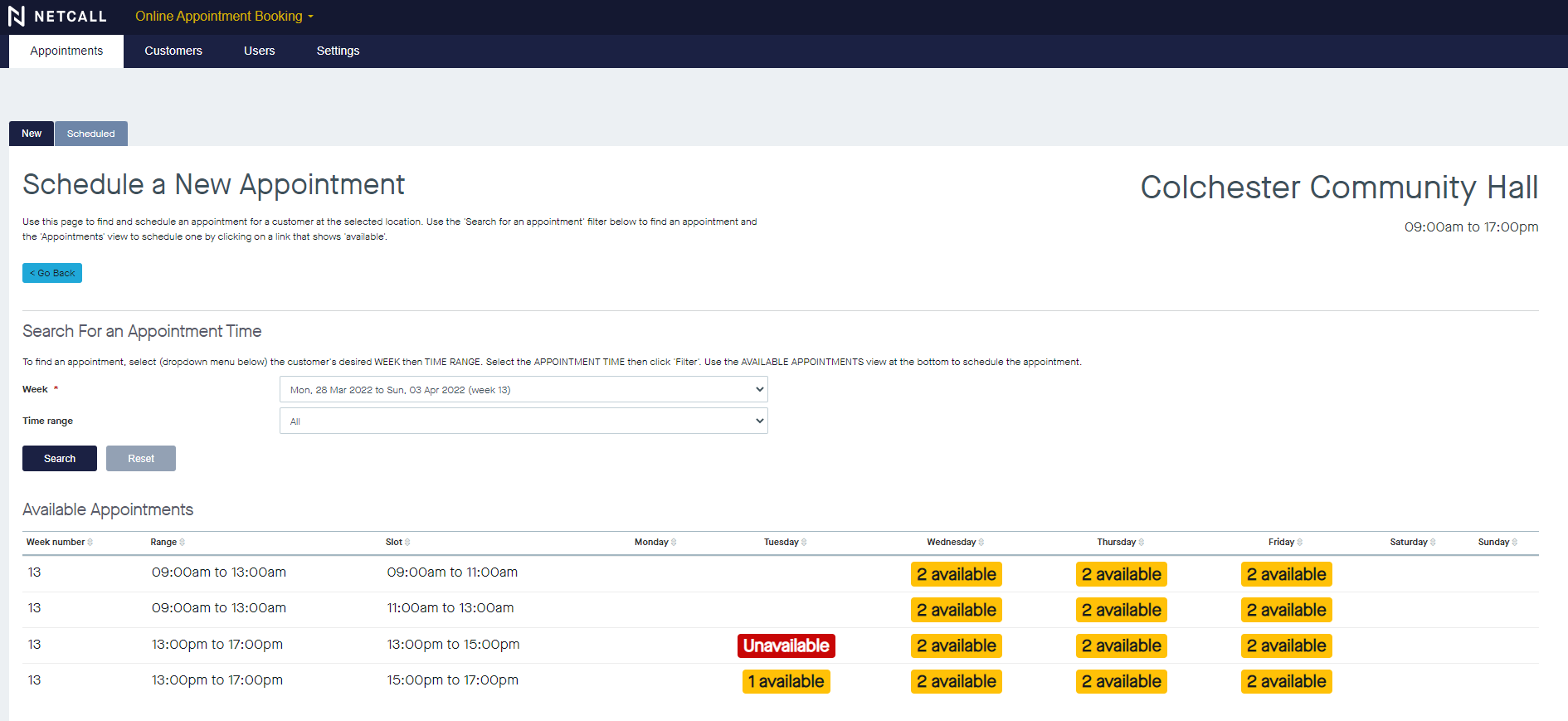The height and width of the screenshot is (721, 1568).
Task: Switch to the Customers tab
Action: pyautogui.click(x=173, y=51)
